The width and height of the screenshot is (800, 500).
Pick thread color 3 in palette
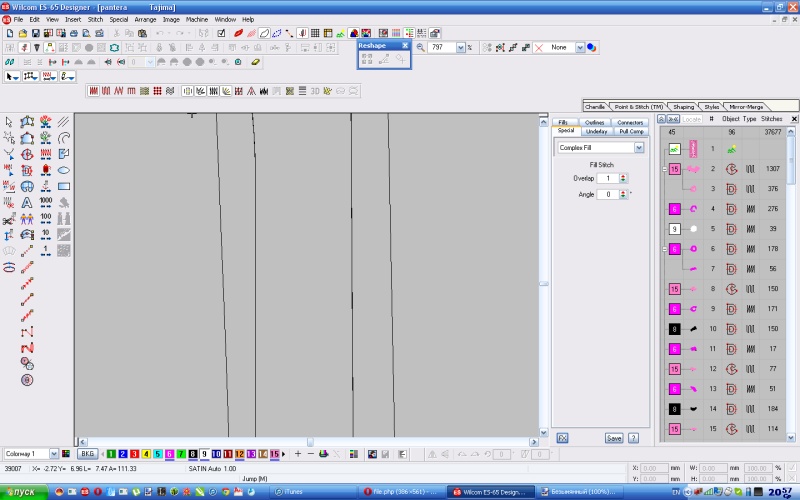(134, 454)
